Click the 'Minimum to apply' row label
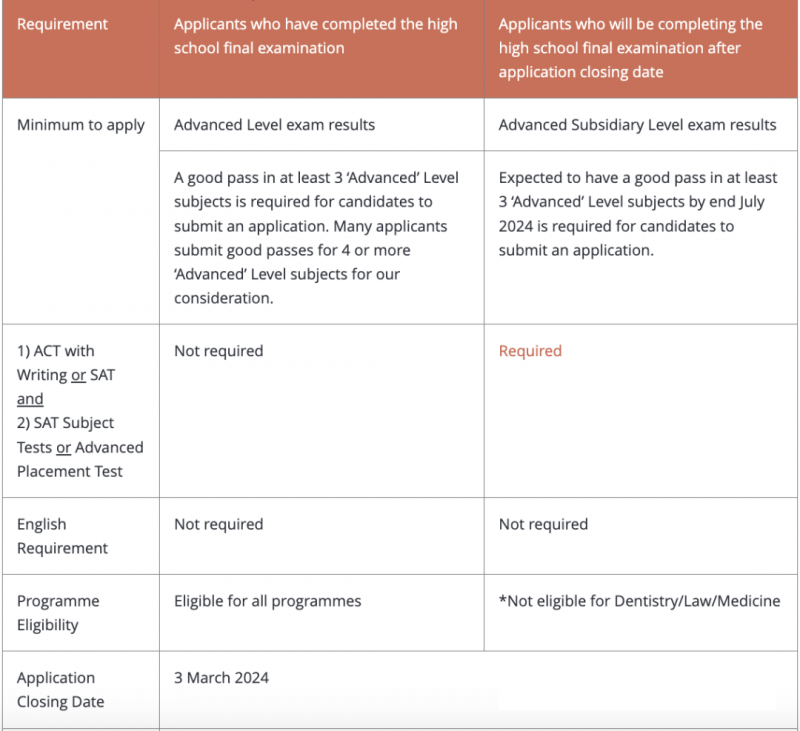800x731 pixels. (x=81, y=125)
